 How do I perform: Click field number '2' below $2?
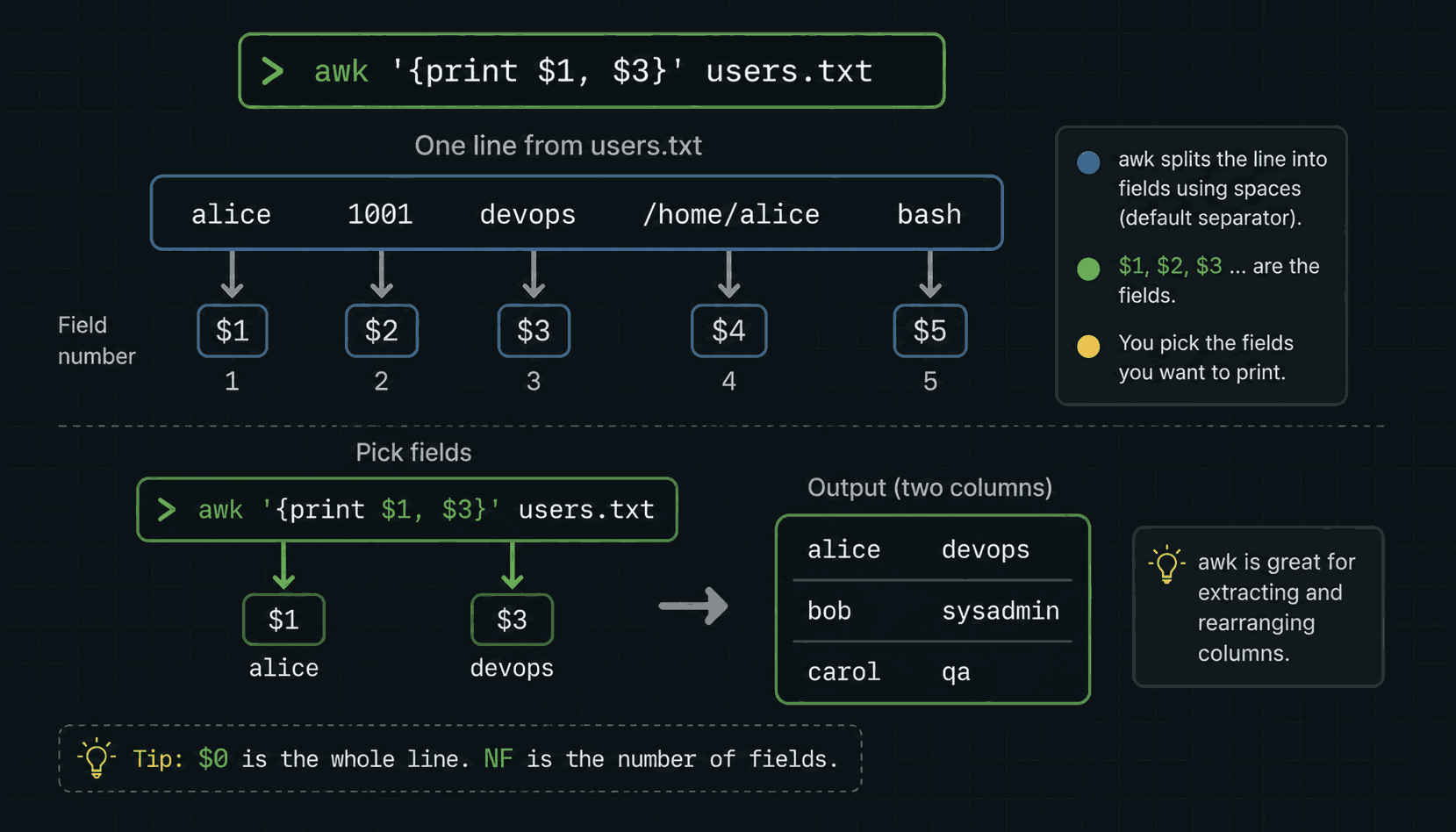click(381, 382)
